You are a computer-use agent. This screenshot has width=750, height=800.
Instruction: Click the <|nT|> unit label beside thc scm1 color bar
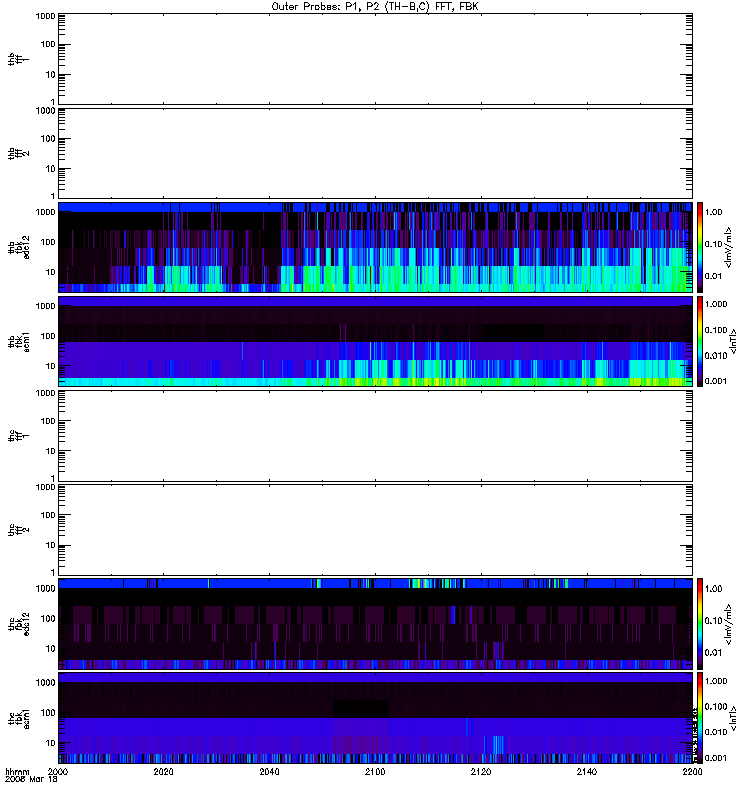pyautogui.click(x=733, y=718)
